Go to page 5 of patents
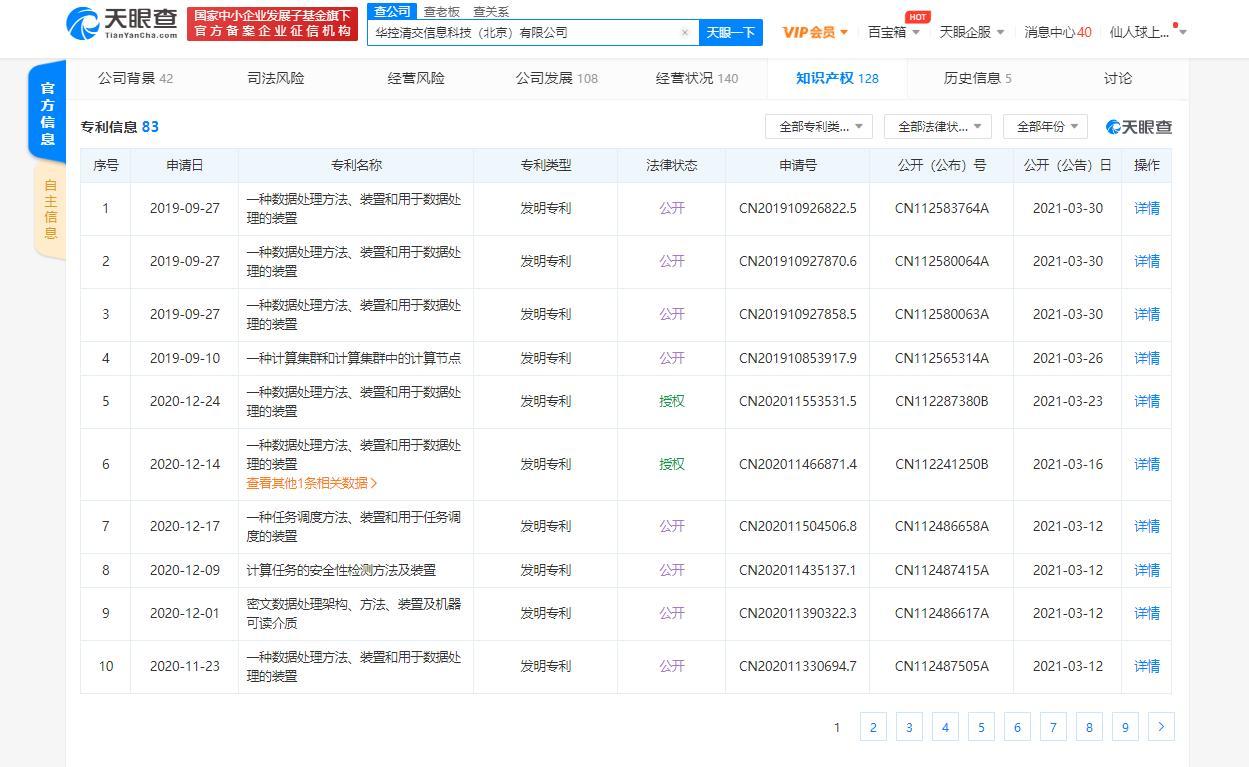Image resolution: width=1249 pixels, height=767 pixels. tap(981, 727)
